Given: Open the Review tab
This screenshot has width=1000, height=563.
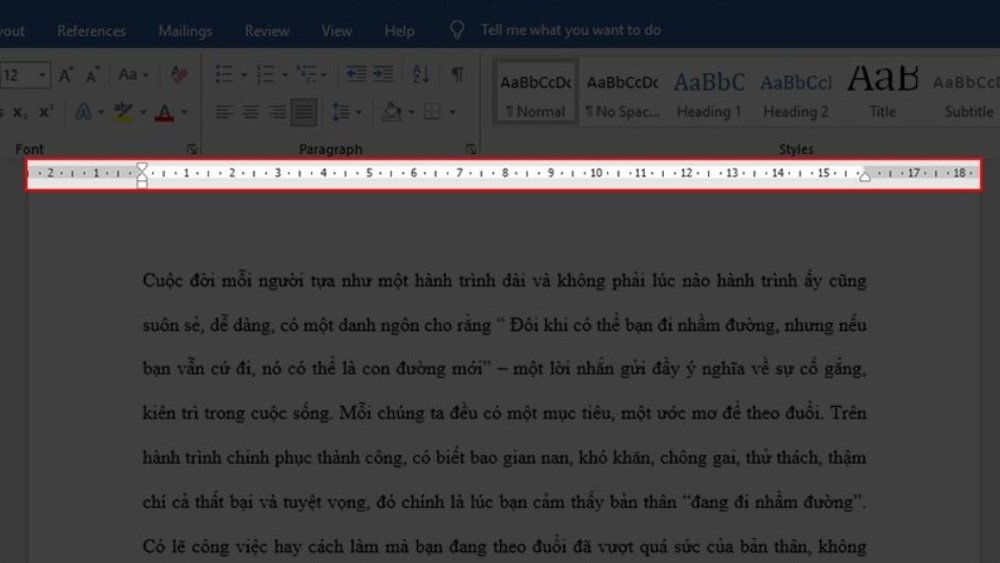Looking at the screenshot, I should (267, 31).
